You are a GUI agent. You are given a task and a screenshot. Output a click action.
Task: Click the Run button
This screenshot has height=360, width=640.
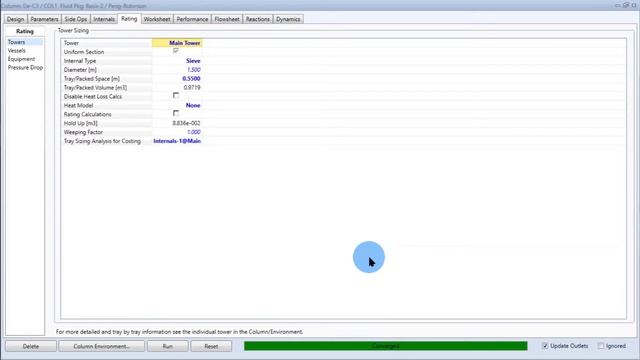[168, 346]
